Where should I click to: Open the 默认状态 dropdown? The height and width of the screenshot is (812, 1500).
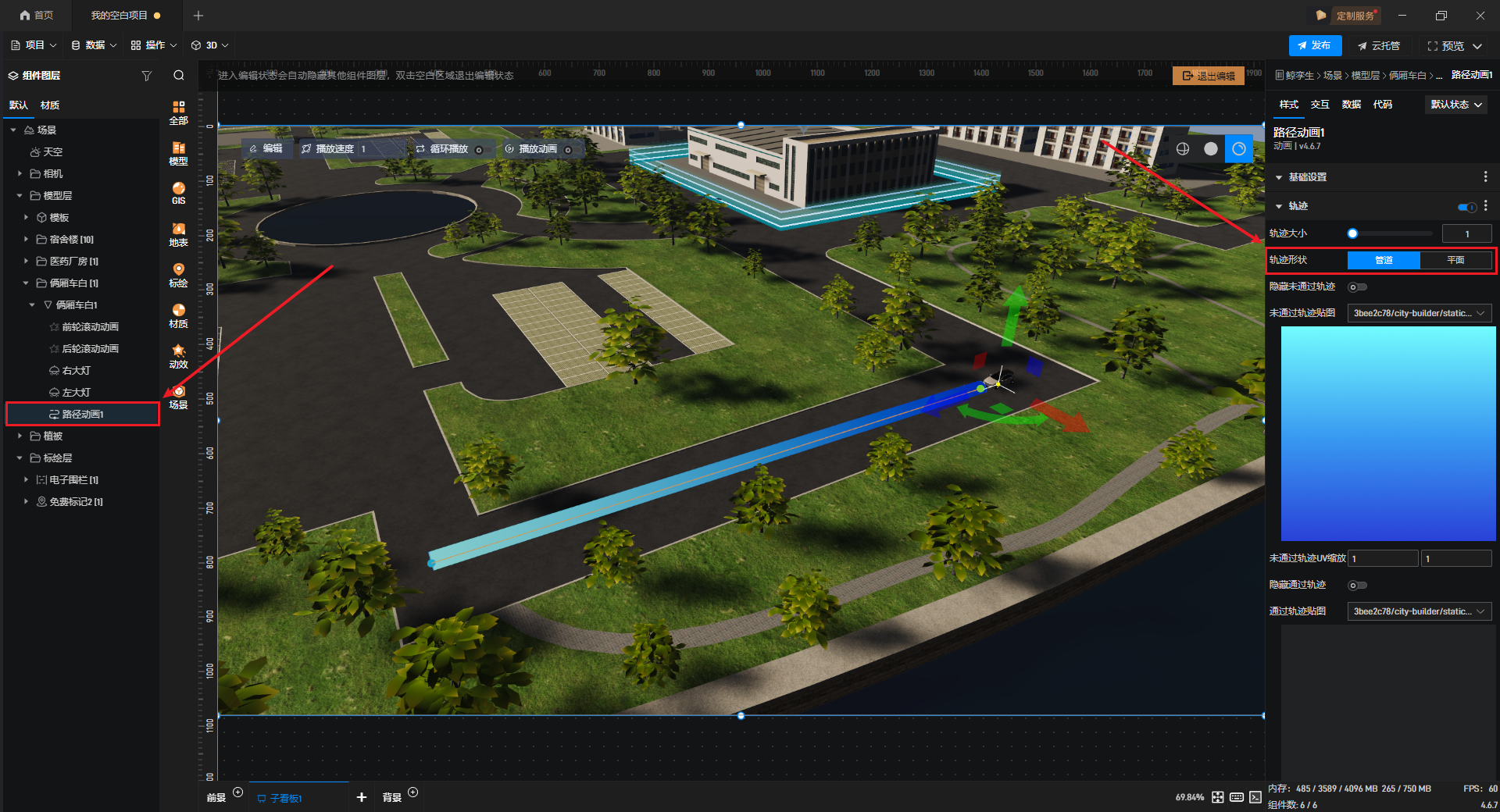pyautogui.click(x=1455, y=105)
